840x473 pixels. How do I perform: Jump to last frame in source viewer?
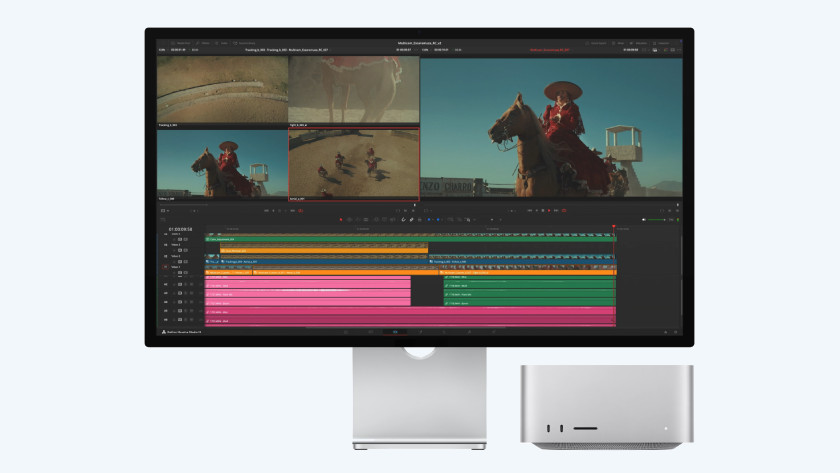coord(292,211)
